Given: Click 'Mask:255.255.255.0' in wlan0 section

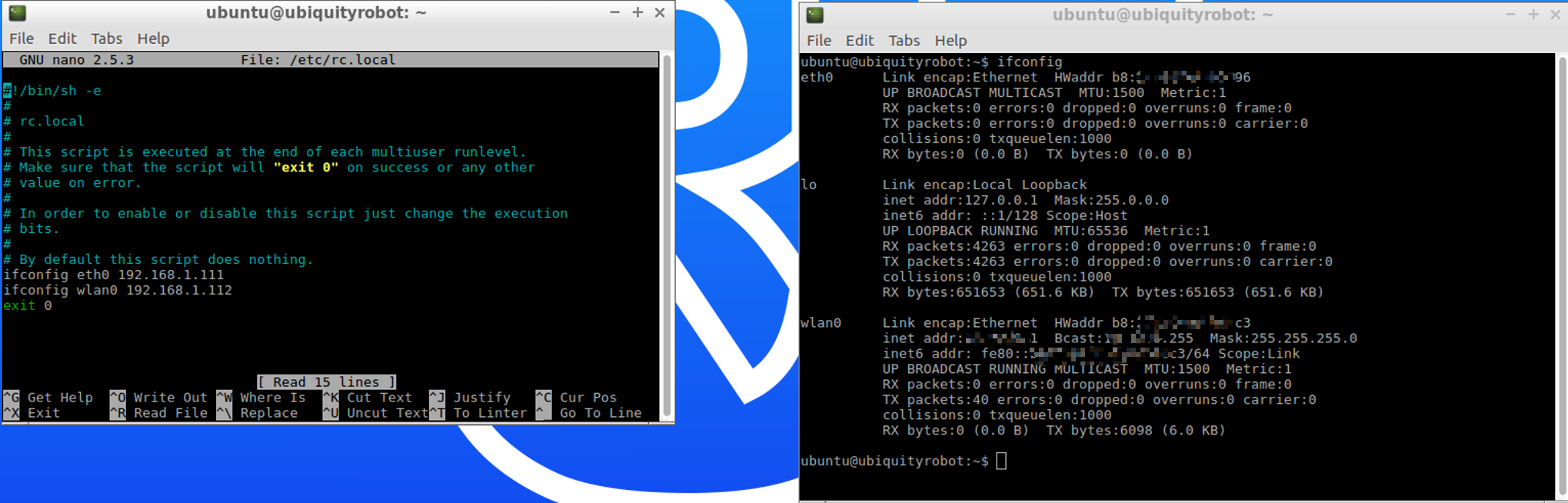Looking at the screenshot, I should pos(1283,338).
